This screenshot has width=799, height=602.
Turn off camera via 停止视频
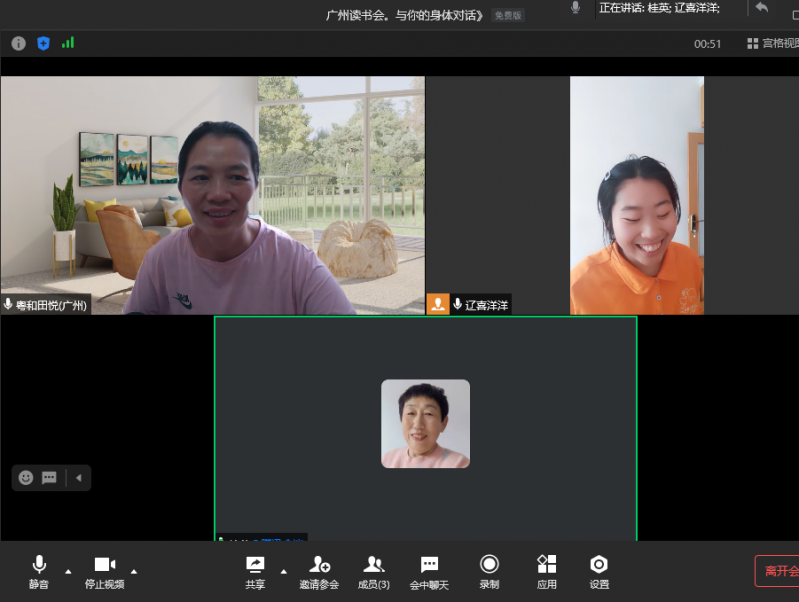pos(104,571)
